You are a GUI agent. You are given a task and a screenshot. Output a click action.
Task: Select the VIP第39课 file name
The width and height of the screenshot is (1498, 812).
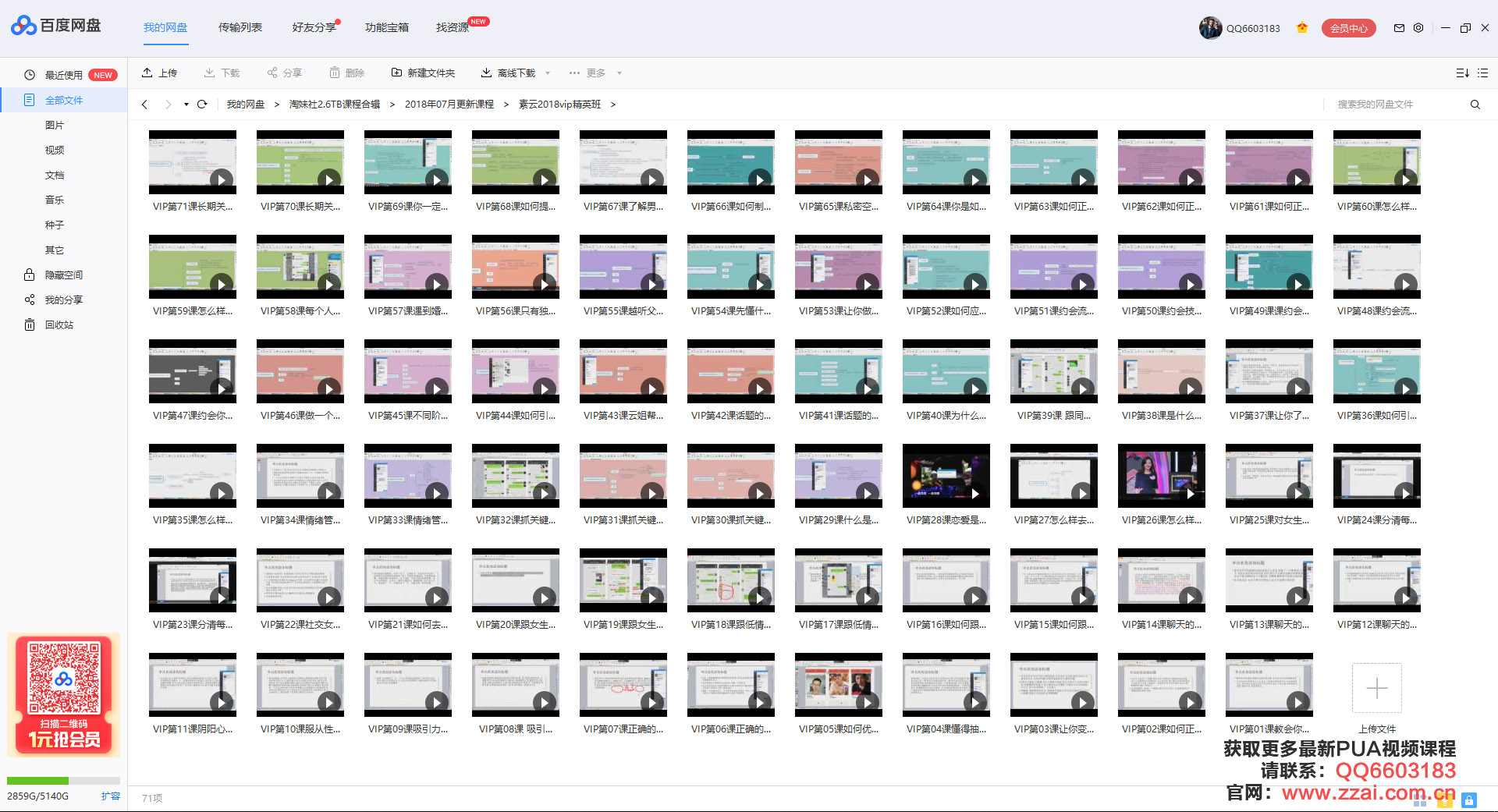1054,416
